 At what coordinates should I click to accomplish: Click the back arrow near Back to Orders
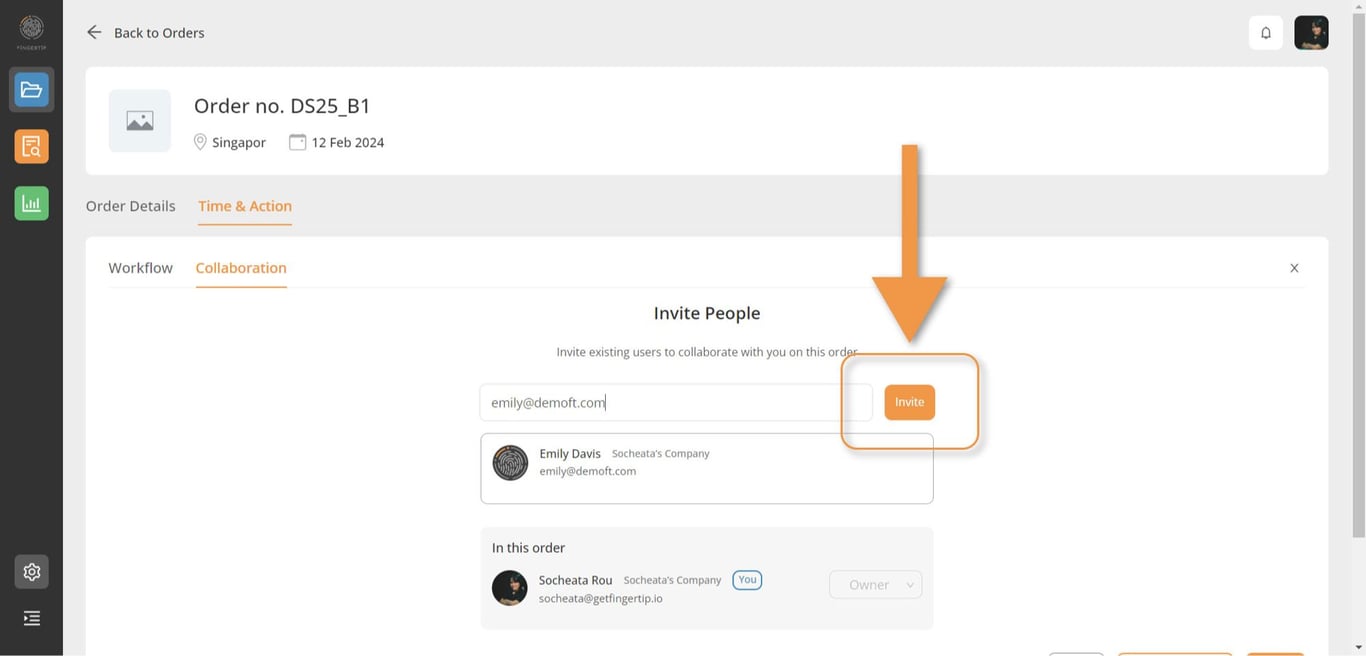point(93,31)
